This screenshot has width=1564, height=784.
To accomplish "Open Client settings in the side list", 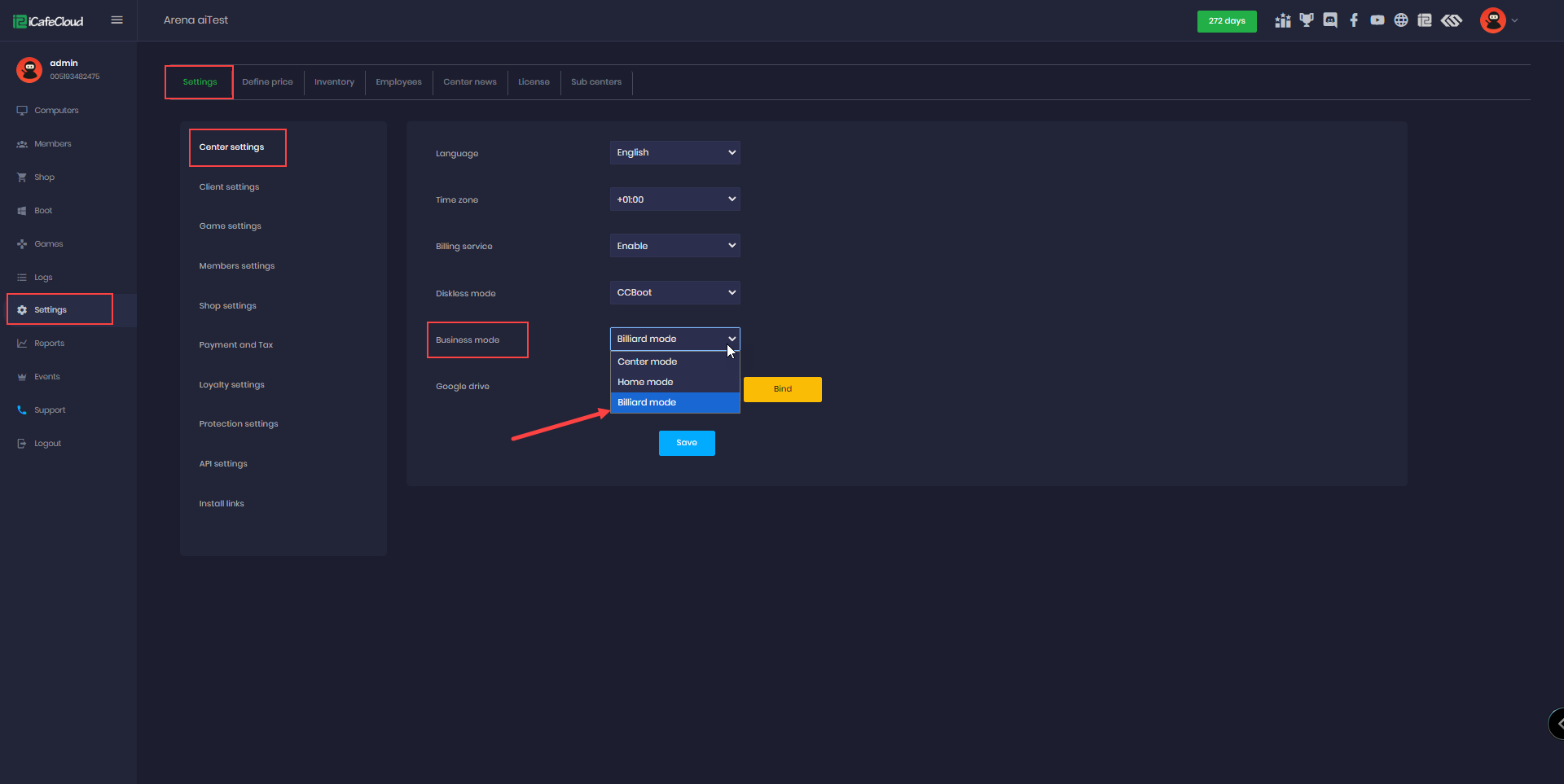I will pyautogui.click(x=229, y=187).
